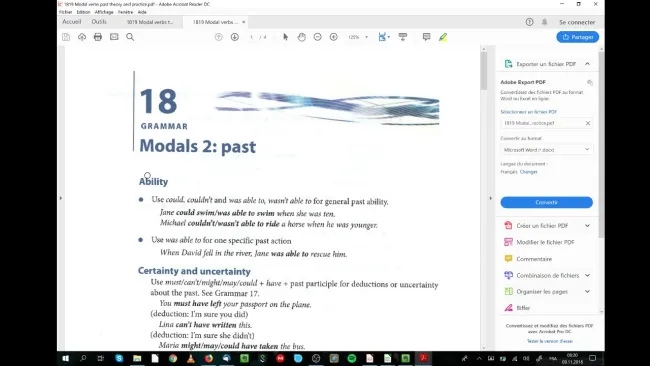
Task: Add a comment with the speech bubble icon
Action: 427,37
